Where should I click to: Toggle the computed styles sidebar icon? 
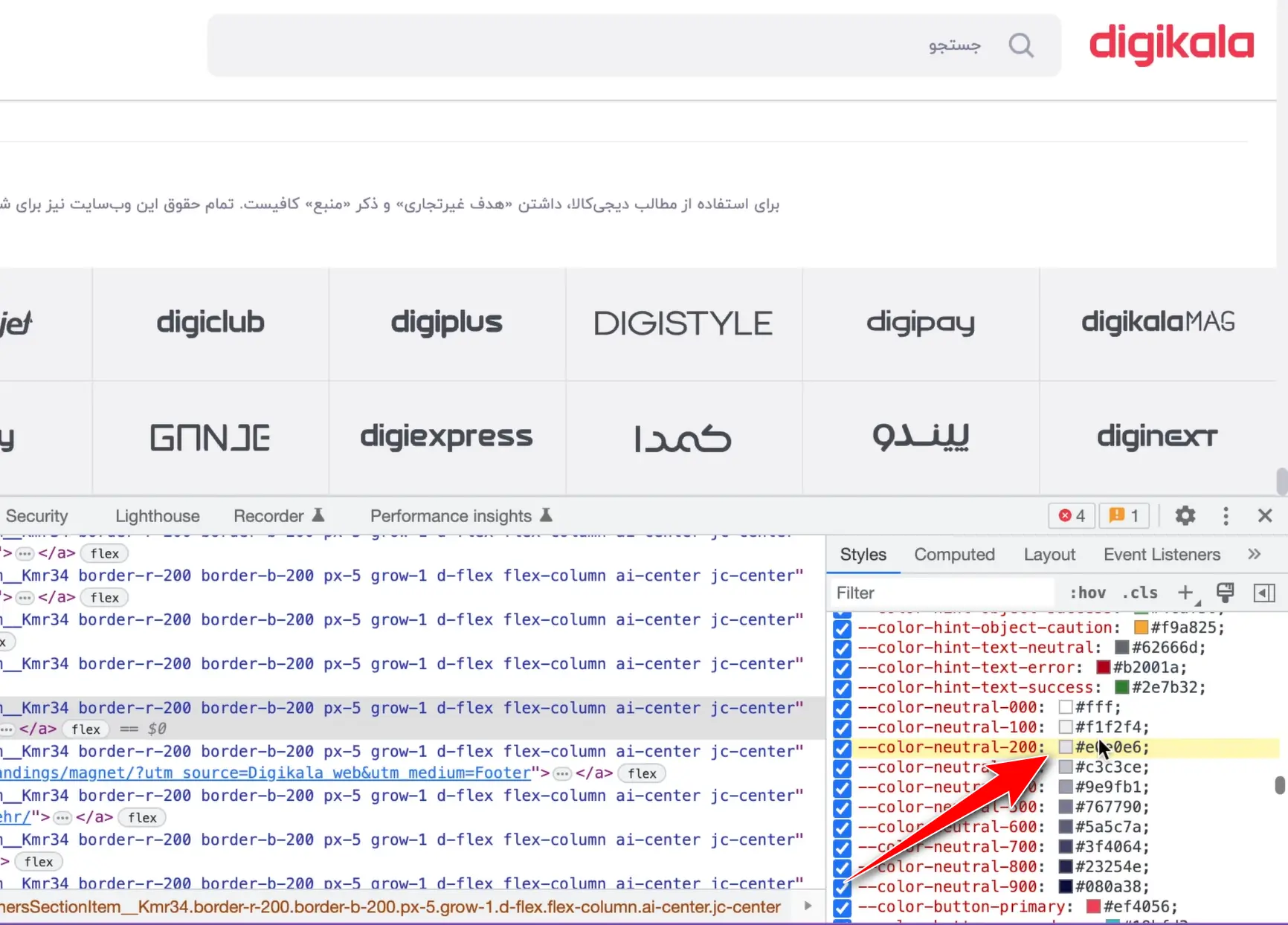1264,593
